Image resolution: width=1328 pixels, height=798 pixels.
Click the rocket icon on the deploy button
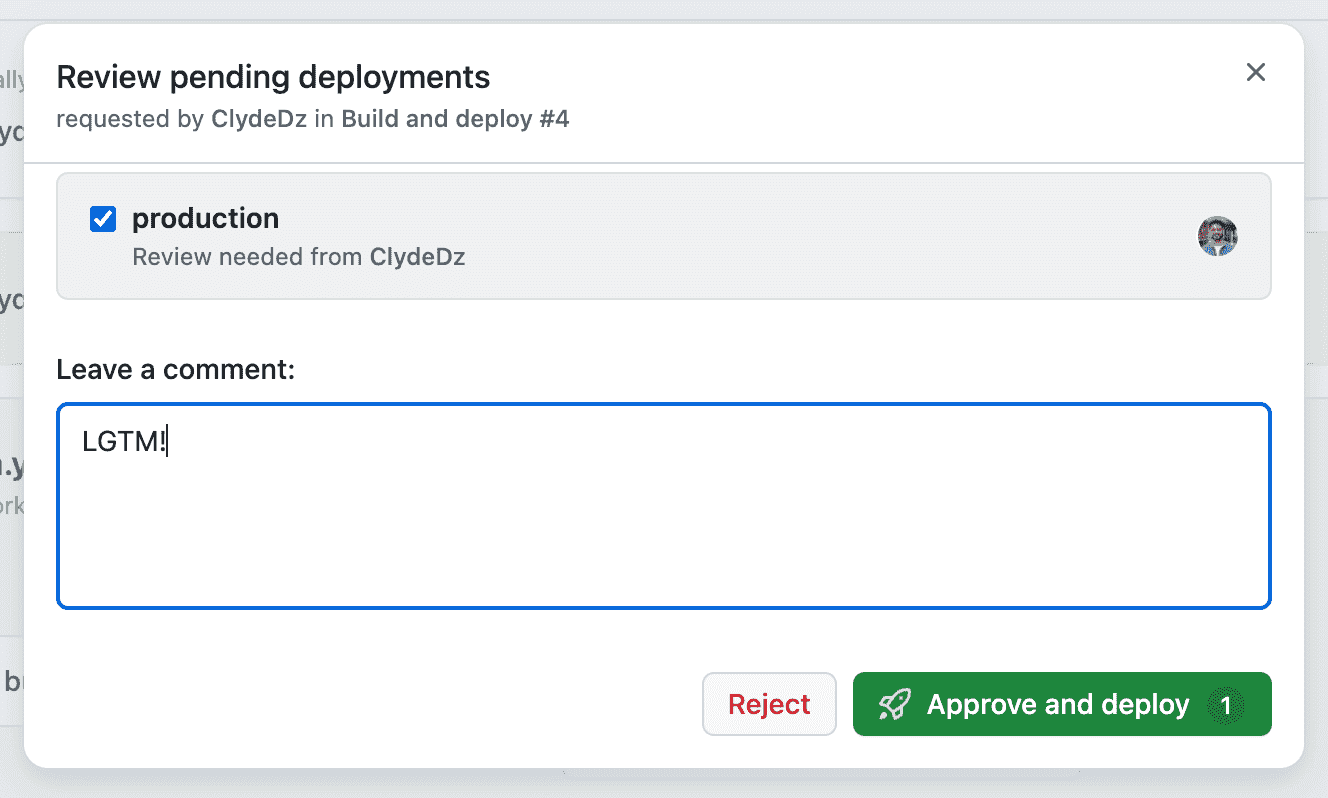894,705
